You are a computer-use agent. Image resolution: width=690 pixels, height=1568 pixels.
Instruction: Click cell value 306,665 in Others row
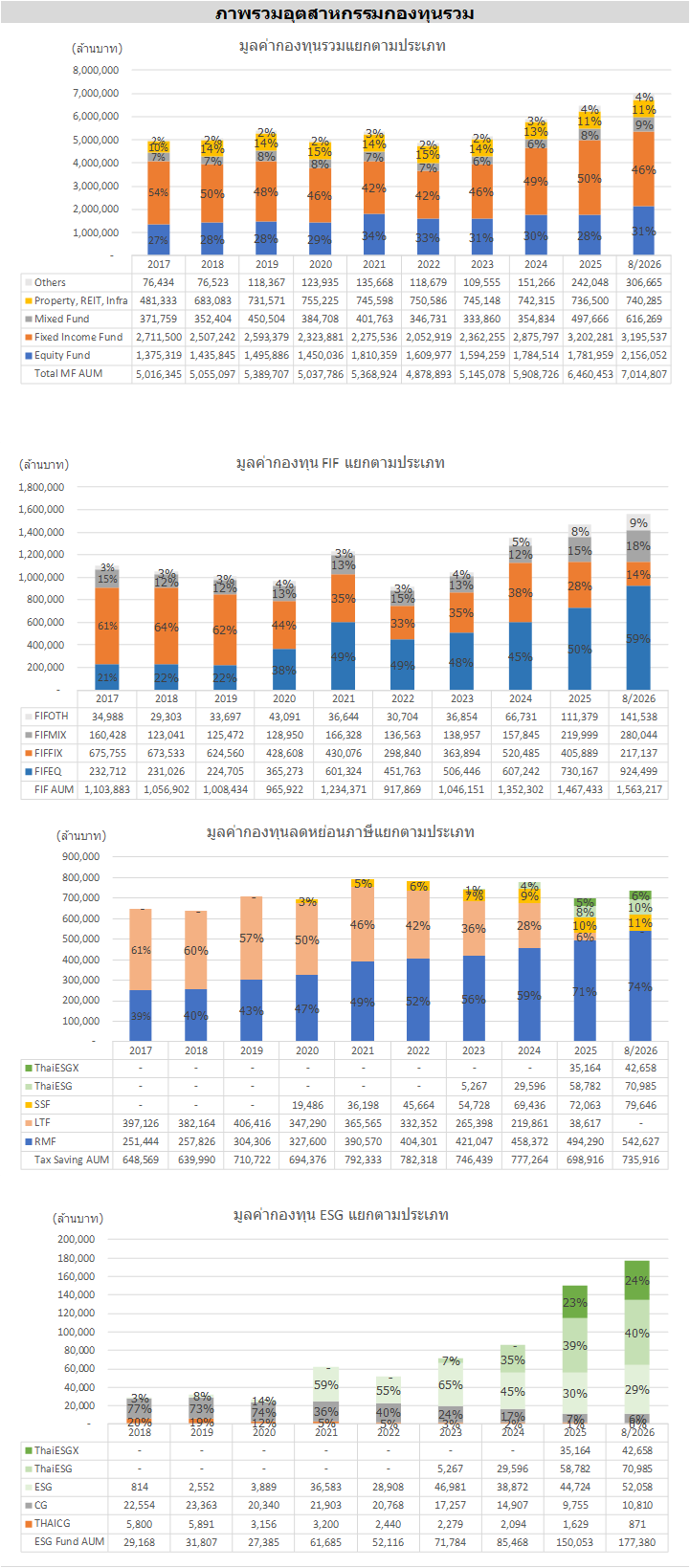[643, 283]
